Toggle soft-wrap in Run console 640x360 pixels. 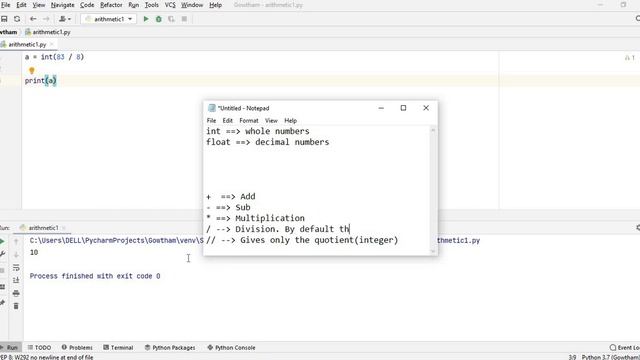coord(16,268)
